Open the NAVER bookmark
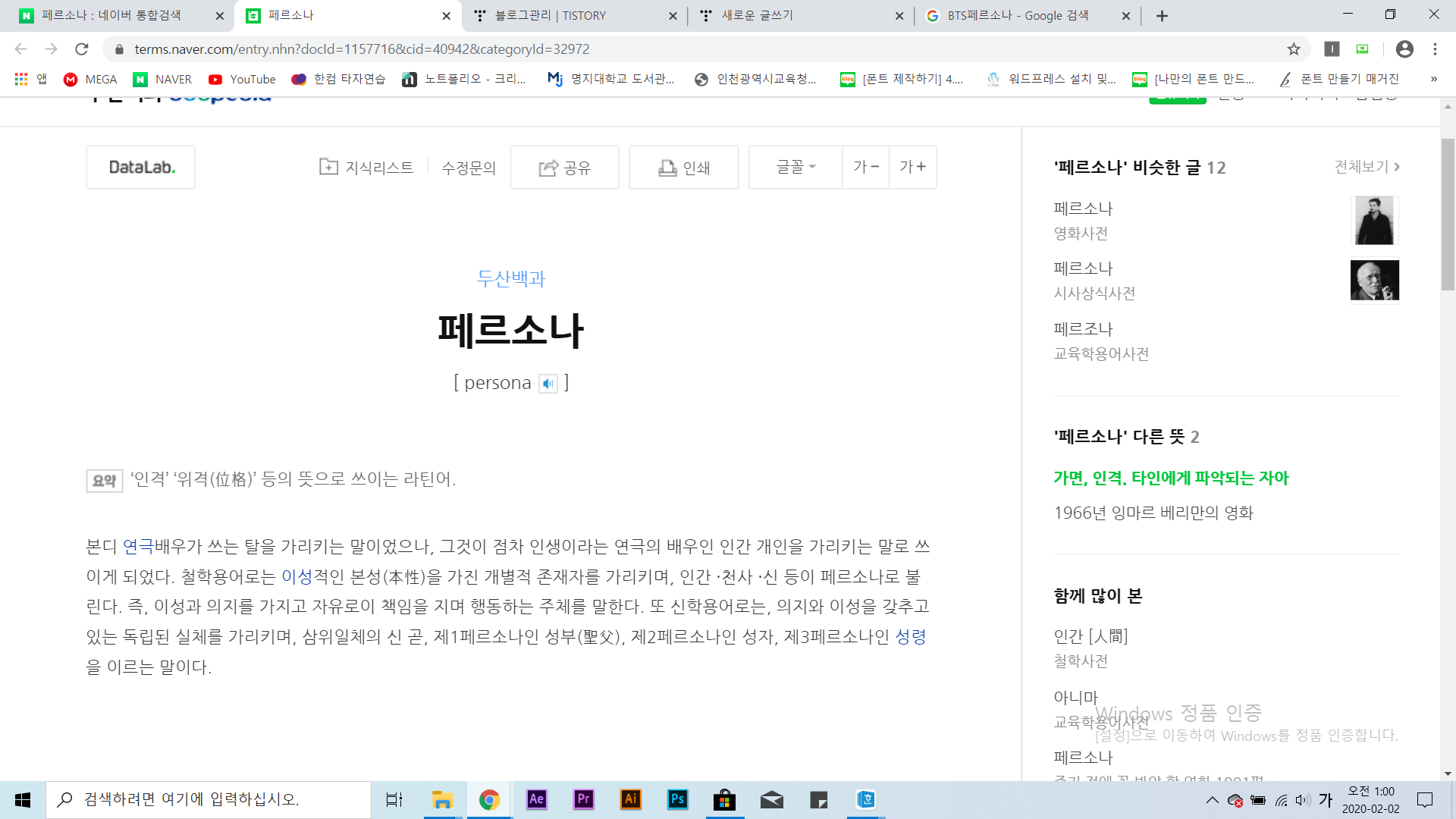This screenshot has width=1456, height=819. point(162,79)
